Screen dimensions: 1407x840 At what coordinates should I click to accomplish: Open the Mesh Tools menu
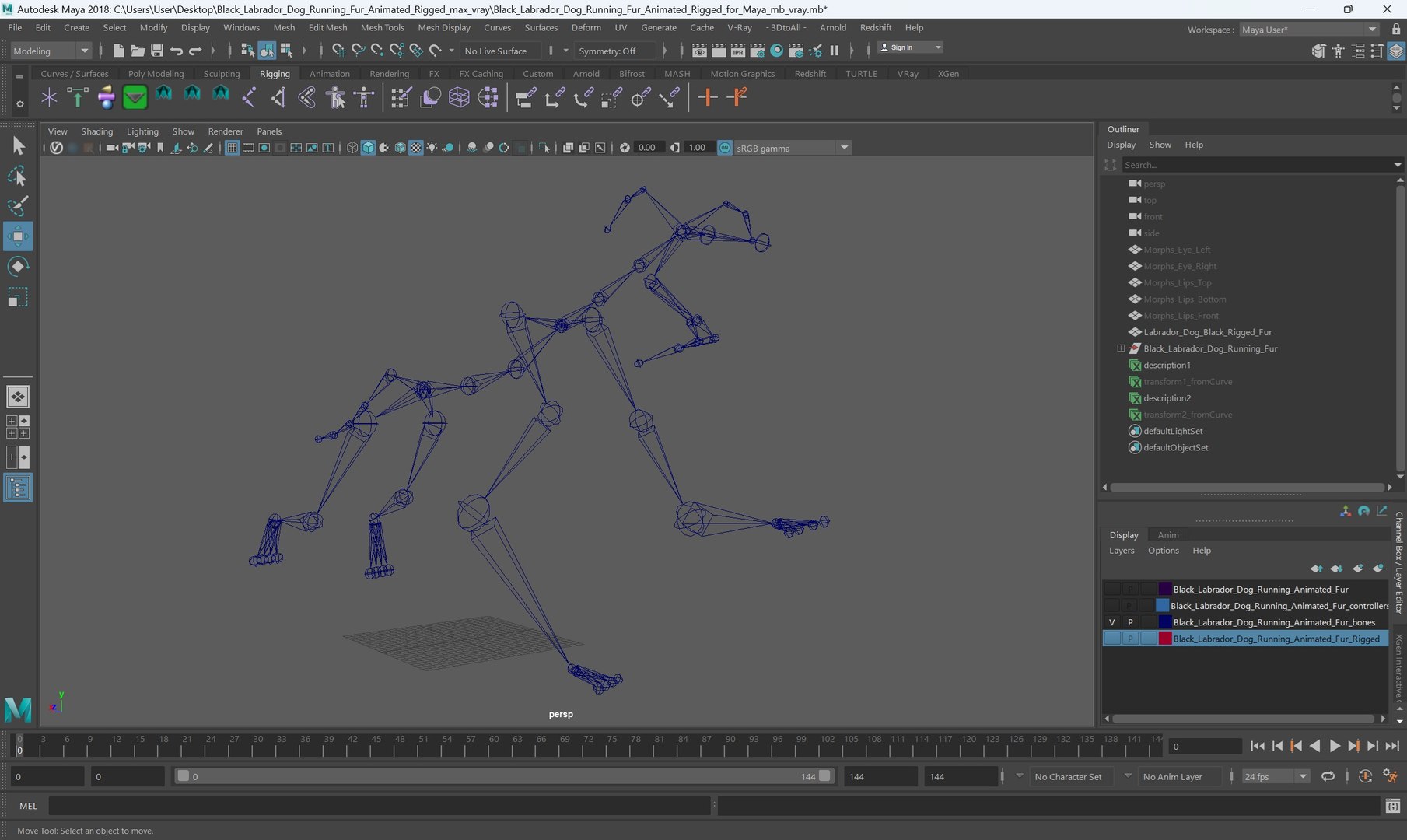pyautogui.click(x=382, y=27)
